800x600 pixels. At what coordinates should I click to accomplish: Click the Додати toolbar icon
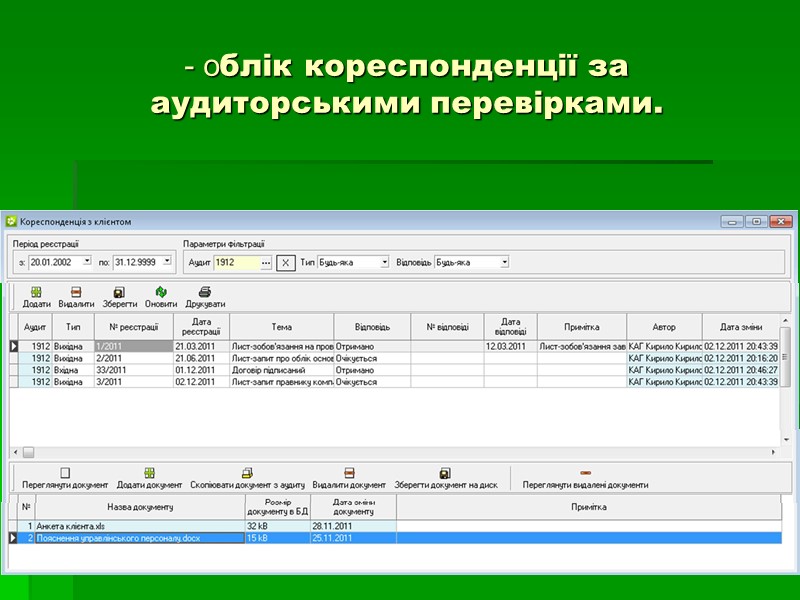pos(36,292)
